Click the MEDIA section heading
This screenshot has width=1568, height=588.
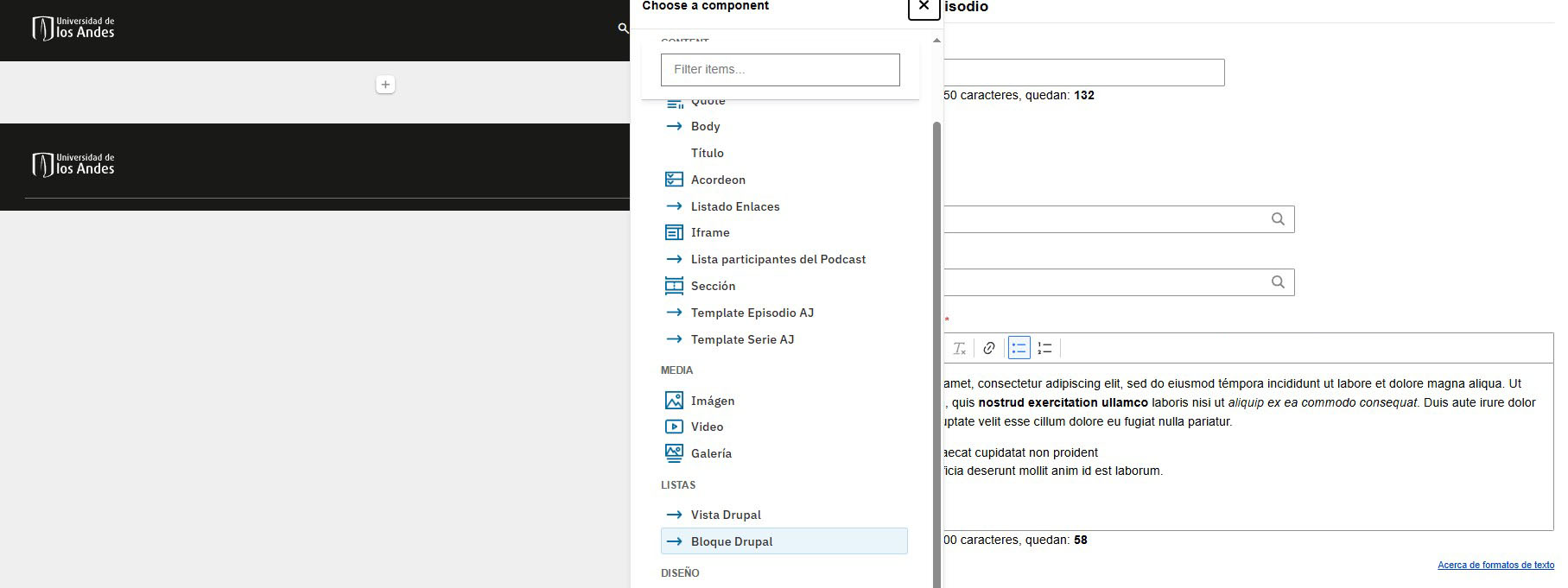(x=676, y=370)
